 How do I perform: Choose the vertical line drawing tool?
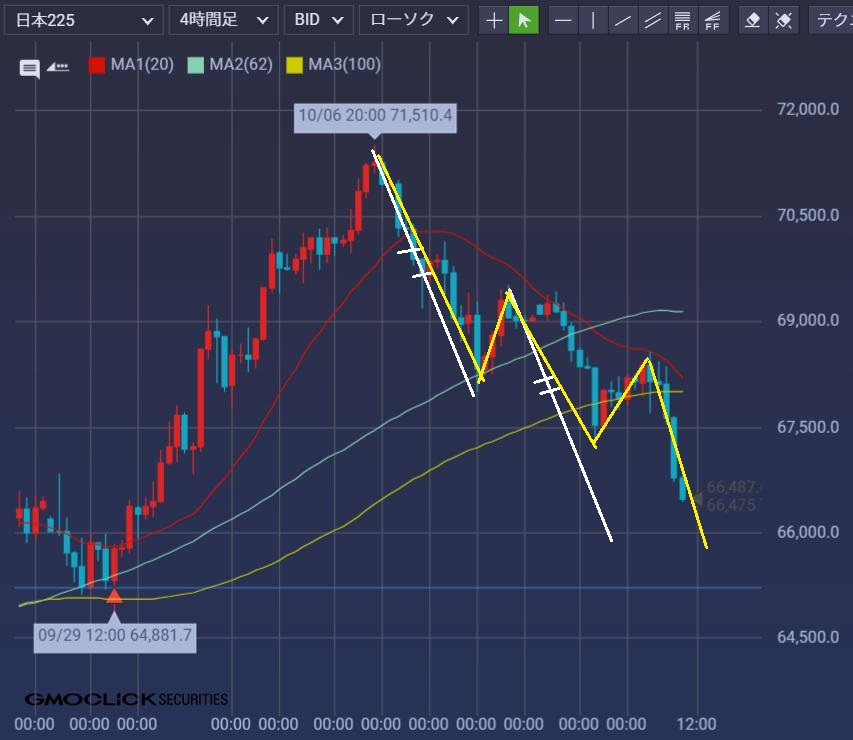(593, 21)
